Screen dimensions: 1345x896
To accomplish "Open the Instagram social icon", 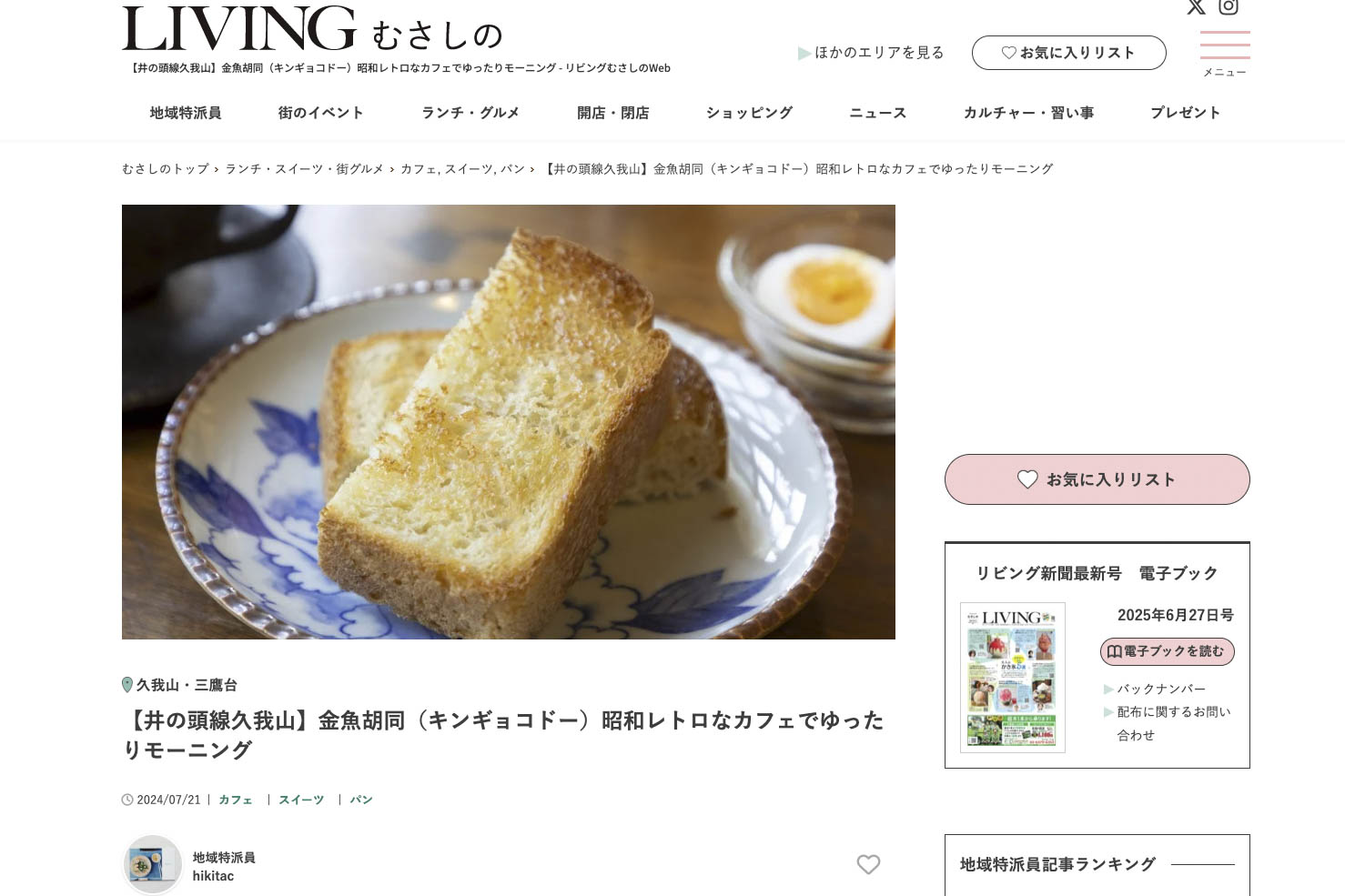I will 1229,6.
